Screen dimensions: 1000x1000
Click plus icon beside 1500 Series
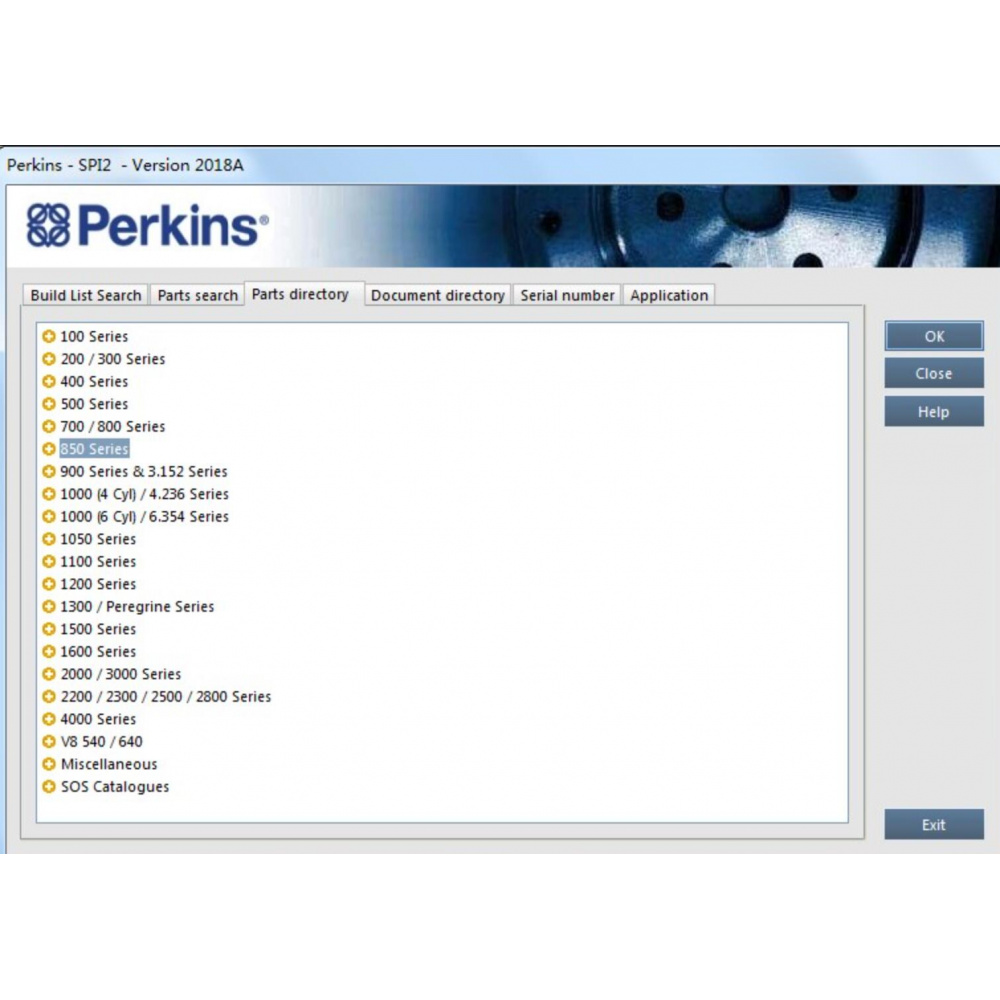48,629
